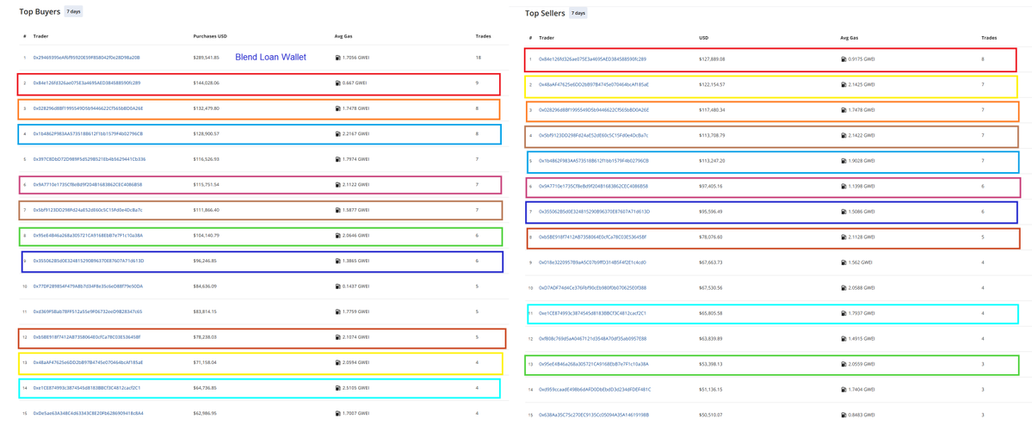This screenshot has width=1032, height=425.
Task: Click gas pump icon in top buyer row 1
Action: 338,57
